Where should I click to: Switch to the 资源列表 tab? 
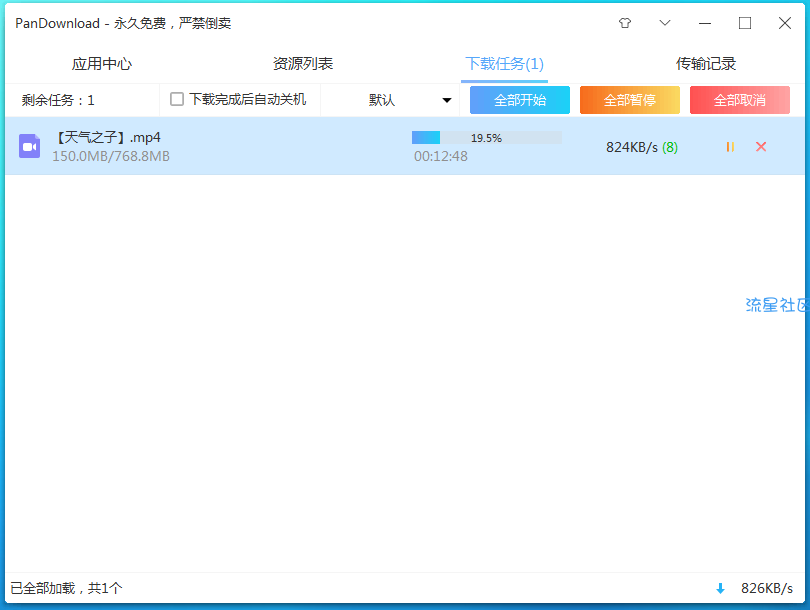coord(303,64)
